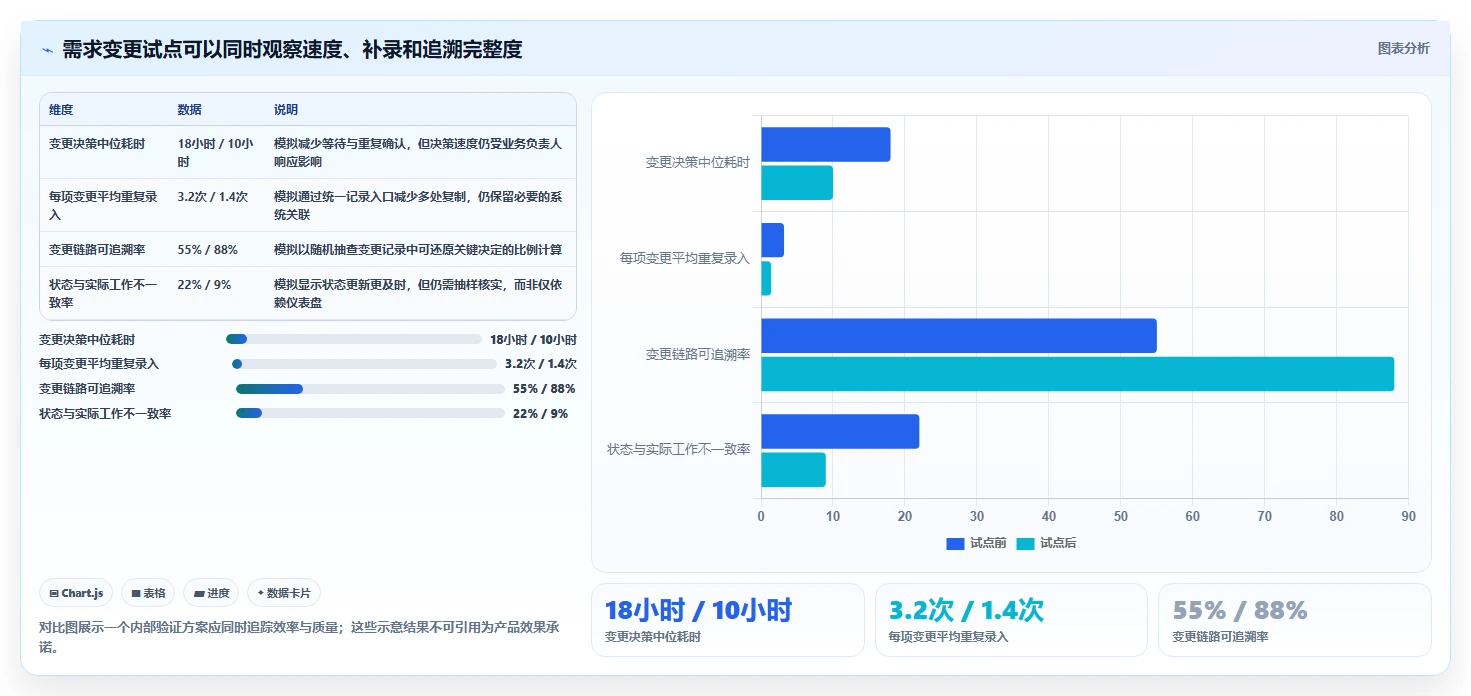Click table cell 状态与实际工作不一致率 in 维度 column
Screen dimensions: 1471x696
(x=103, y=293)
